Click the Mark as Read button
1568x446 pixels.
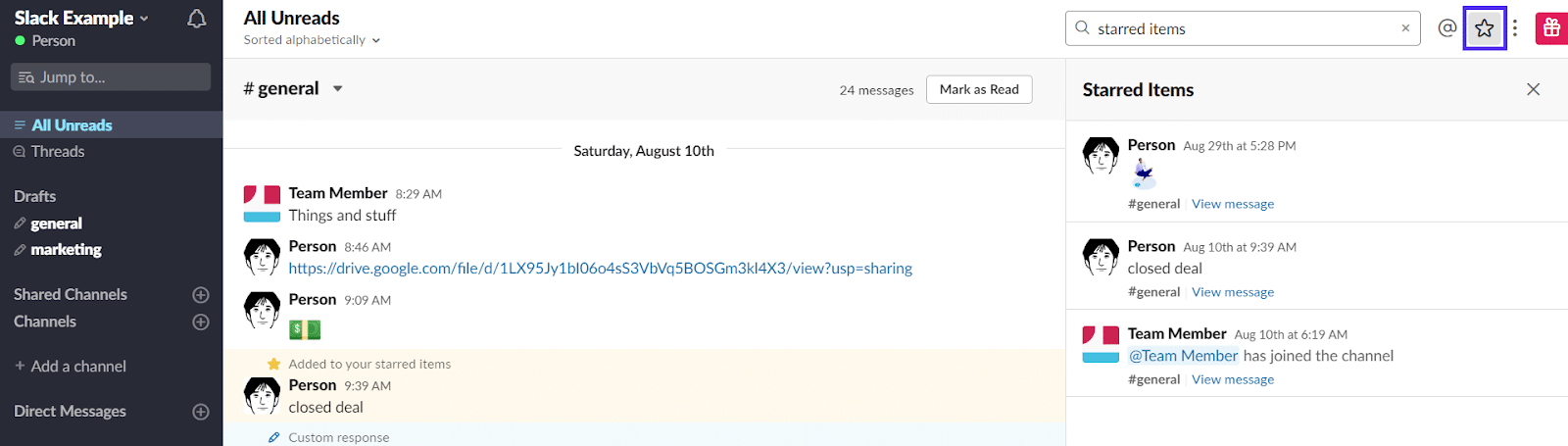pos(979,89)
